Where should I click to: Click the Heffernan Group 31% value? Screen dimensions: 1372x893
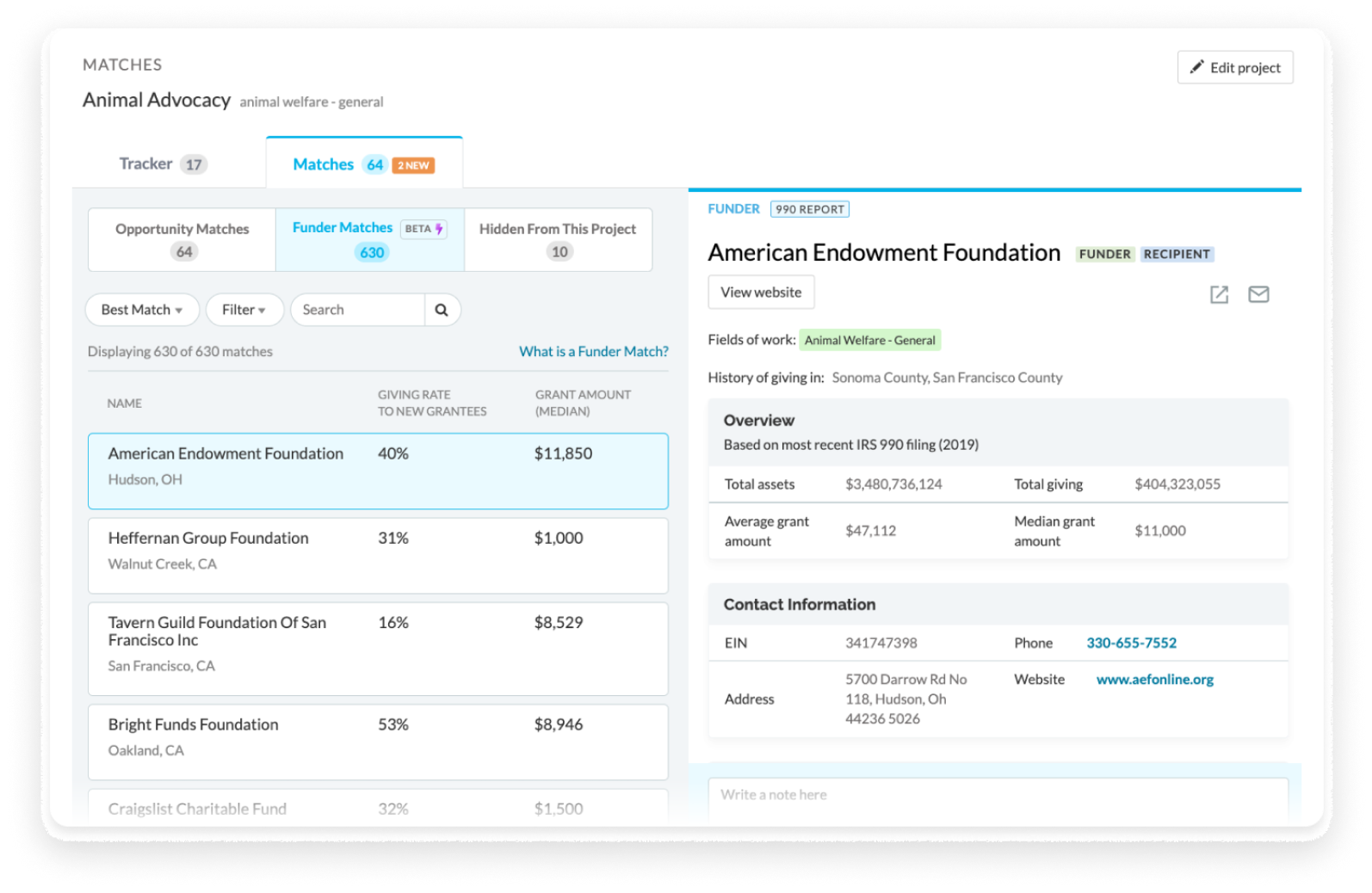tap(393, 538)
